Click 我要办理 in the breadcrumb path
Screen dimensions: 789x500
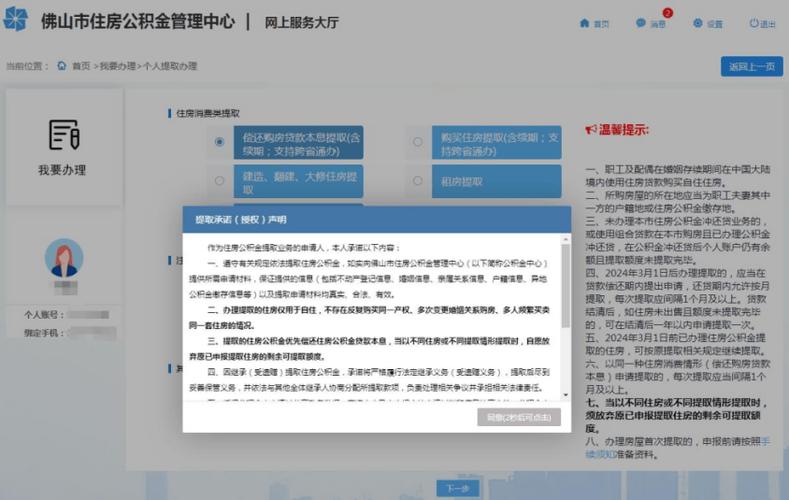tap(117, 66)
